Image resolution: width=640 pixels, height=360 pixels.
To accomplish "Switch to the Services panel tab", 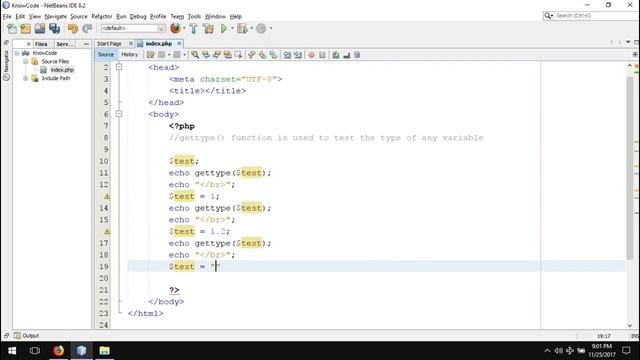I will point(64,44).
